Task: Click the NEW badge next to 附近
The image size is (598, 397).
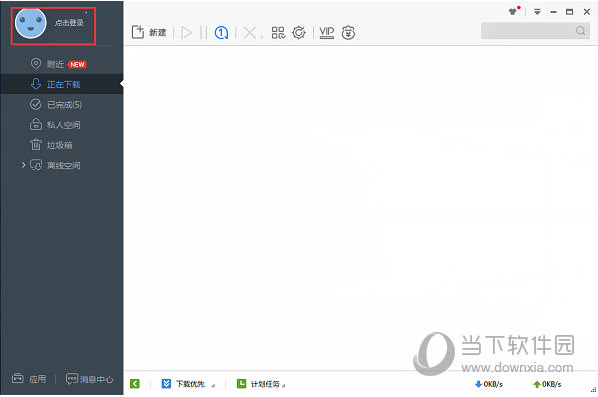Action: [x=77, y=64]
